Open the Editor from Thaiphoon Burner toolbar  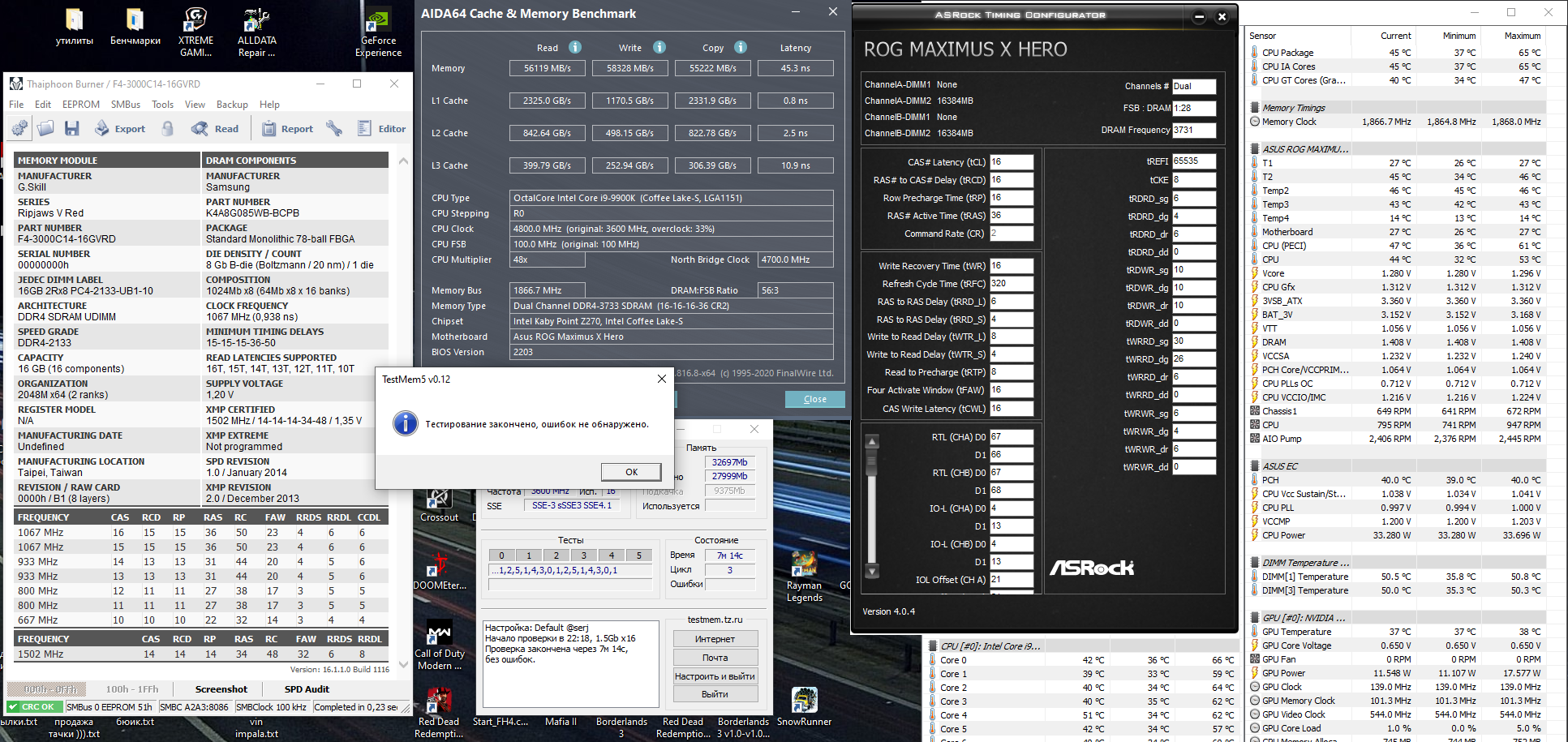coord(381,128)
